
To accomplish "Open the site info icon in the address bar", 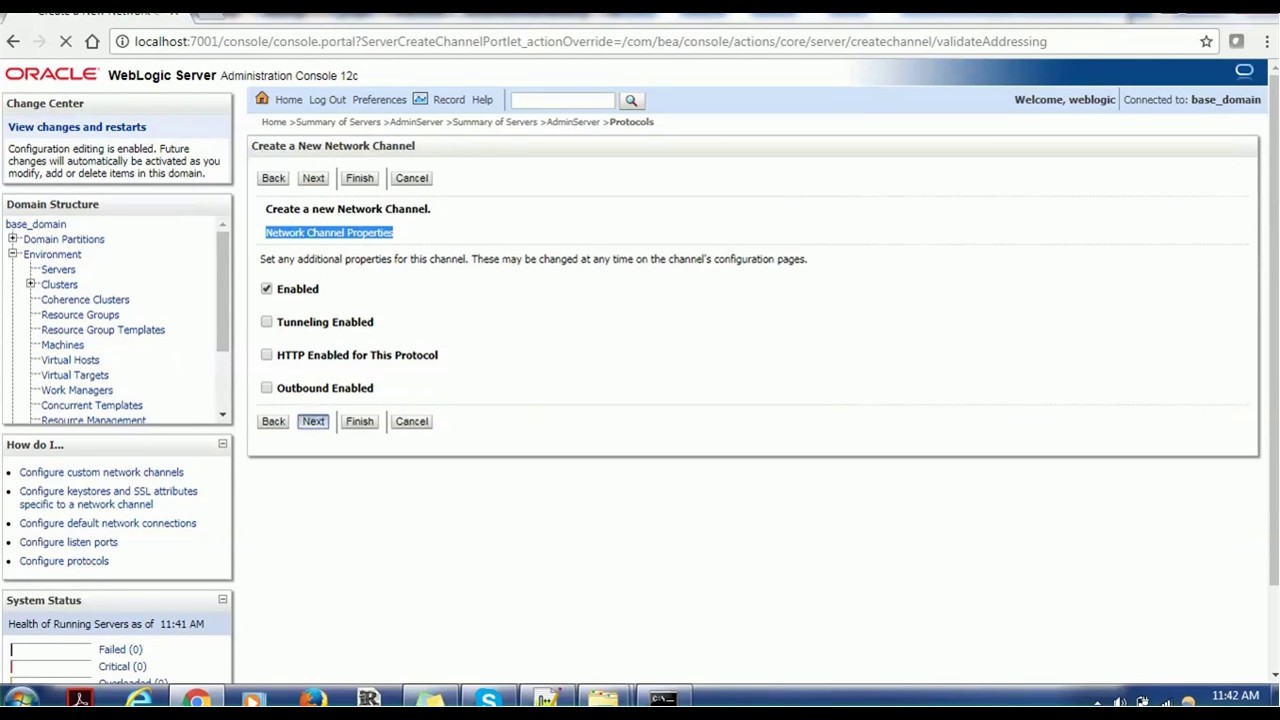I will [x=121, y=41].
